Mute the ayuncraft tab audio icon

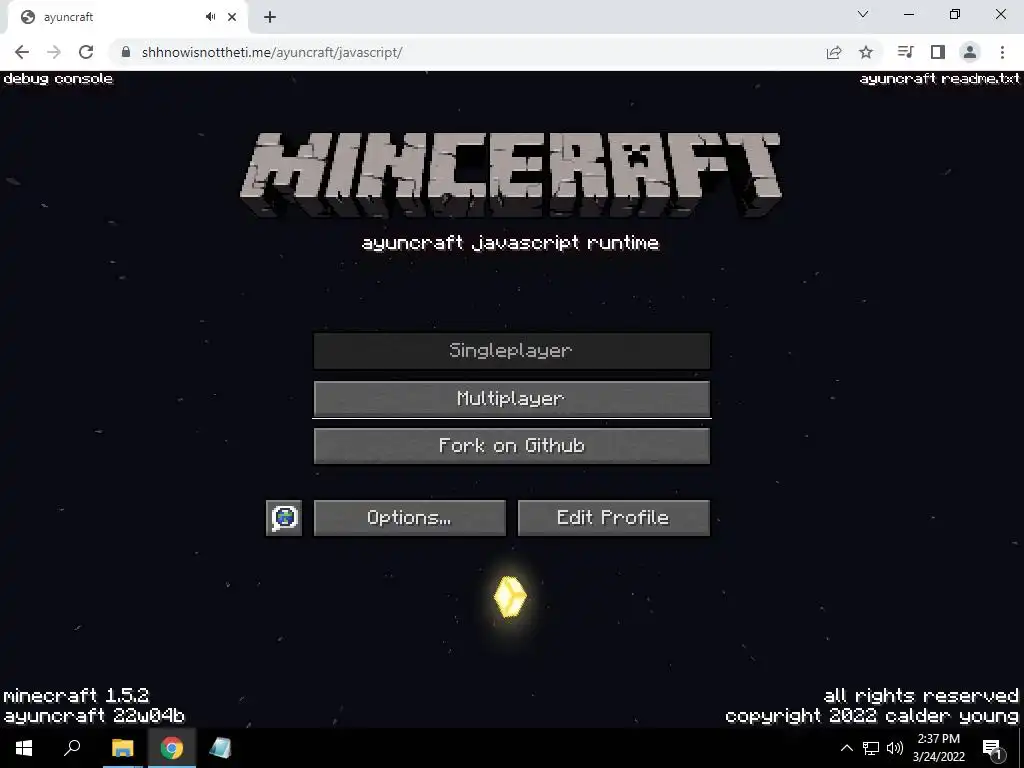[210, 17]
